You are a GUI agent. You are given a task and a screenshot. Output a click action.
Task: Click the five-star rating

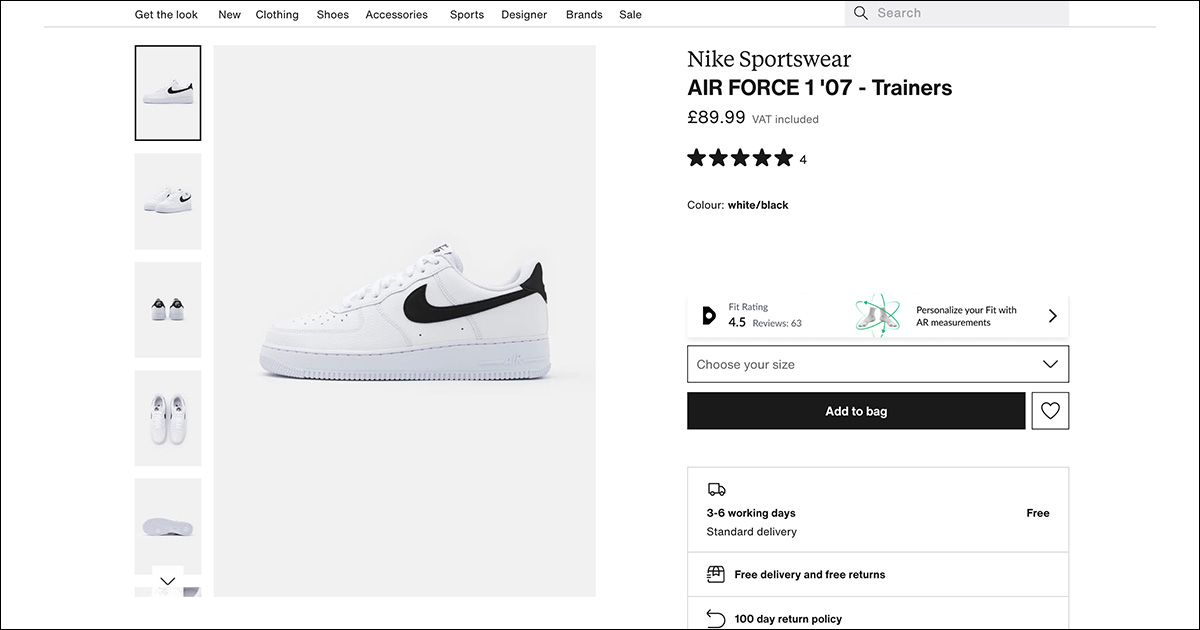tap(740, 158)
